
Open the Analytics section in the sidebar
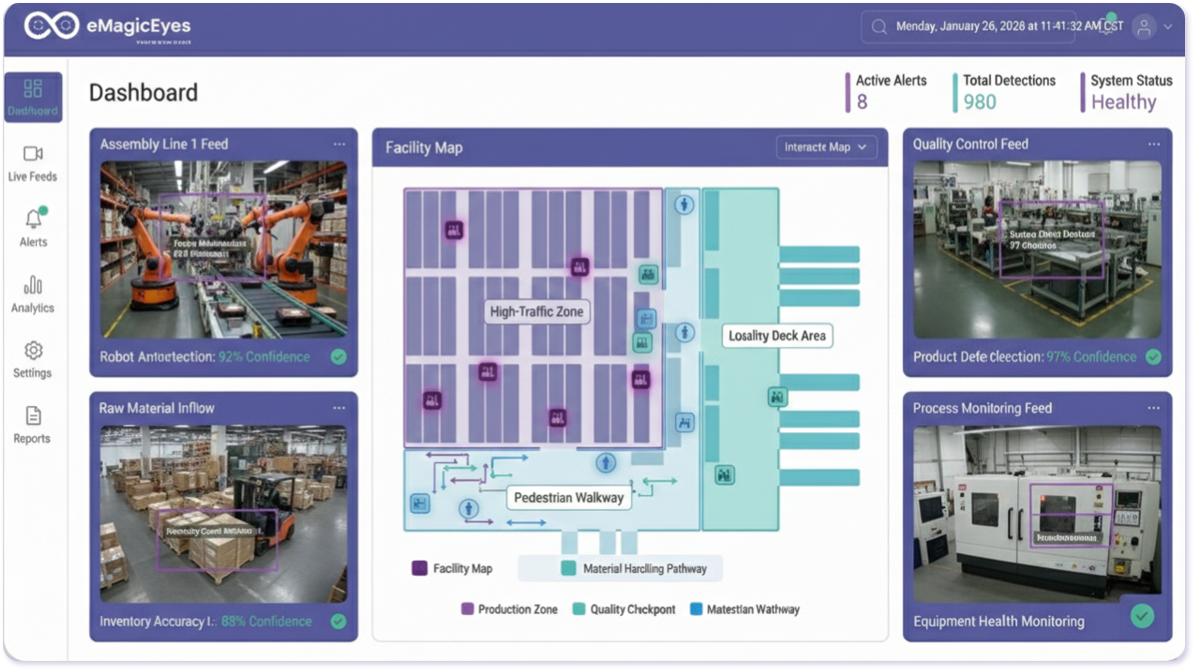tap(32, 295)
